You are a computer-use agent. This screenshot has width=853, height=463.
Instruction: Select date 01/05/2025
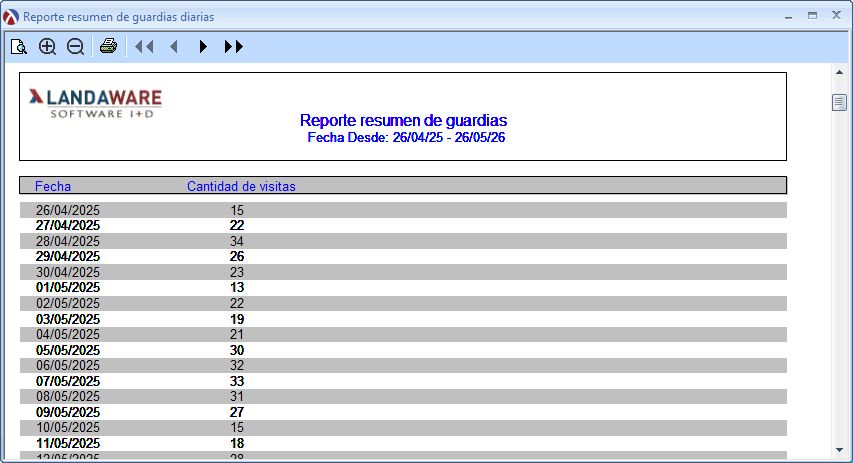point(68,287)
